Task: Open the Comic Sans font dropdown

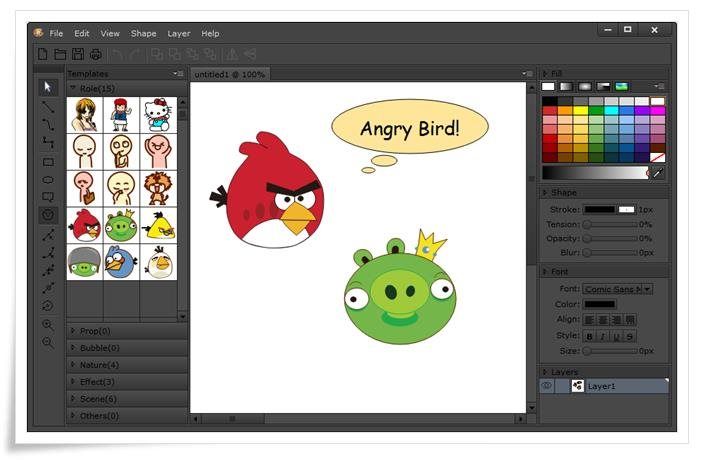Action: pyautogui.click(x=647, y=289)
